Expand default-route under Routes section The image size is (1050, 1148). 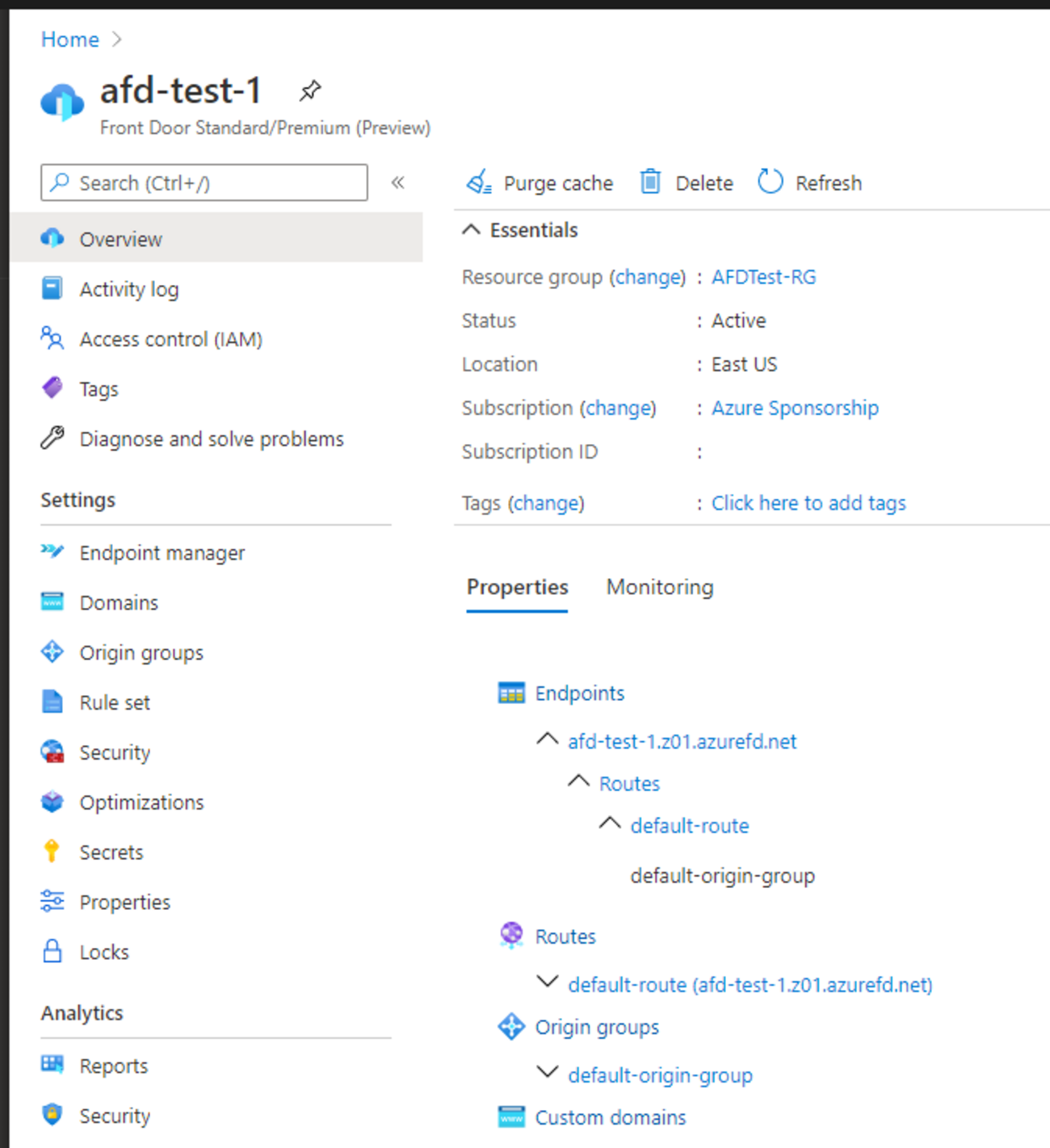point(548,983)
